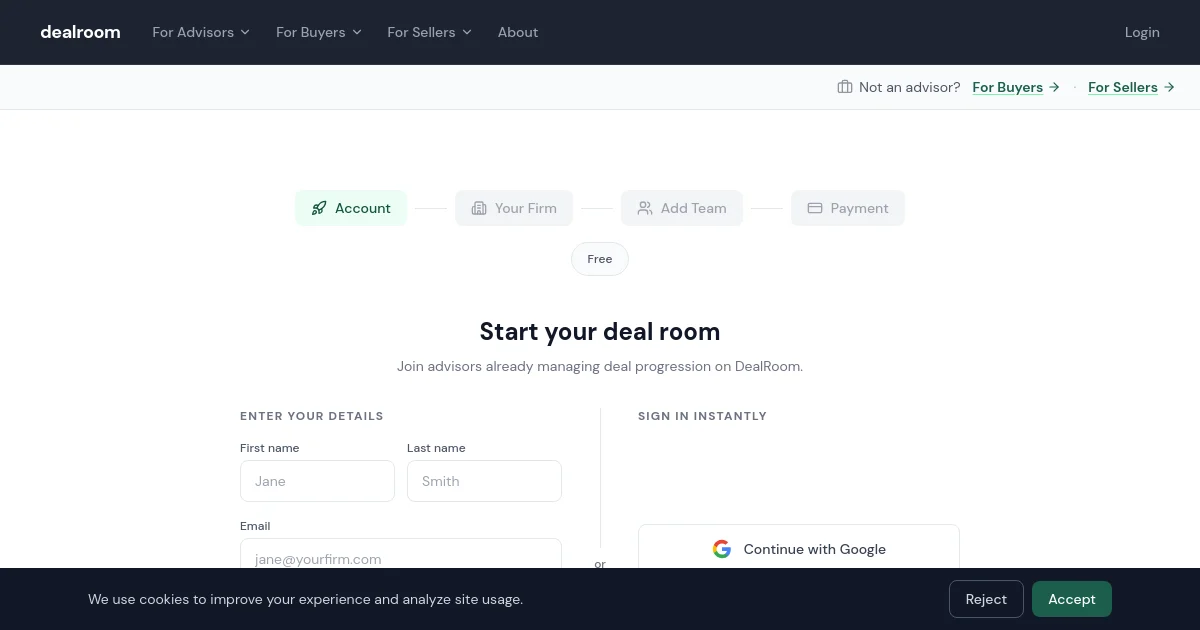Click the briefcase icon beside Not an advisor

point(845,87)
